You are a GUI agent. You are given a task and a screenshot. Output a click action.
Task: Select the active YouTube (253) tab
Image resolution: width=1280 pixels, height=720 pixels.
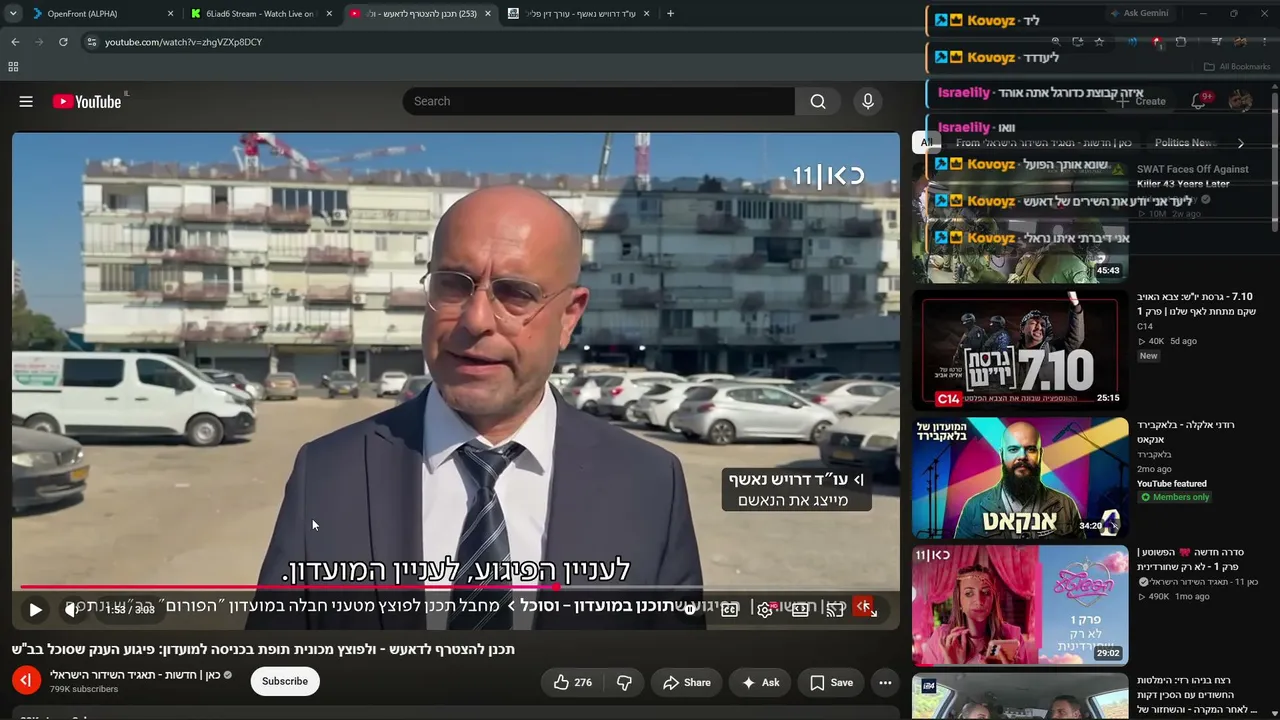click(x=420, y=14)
